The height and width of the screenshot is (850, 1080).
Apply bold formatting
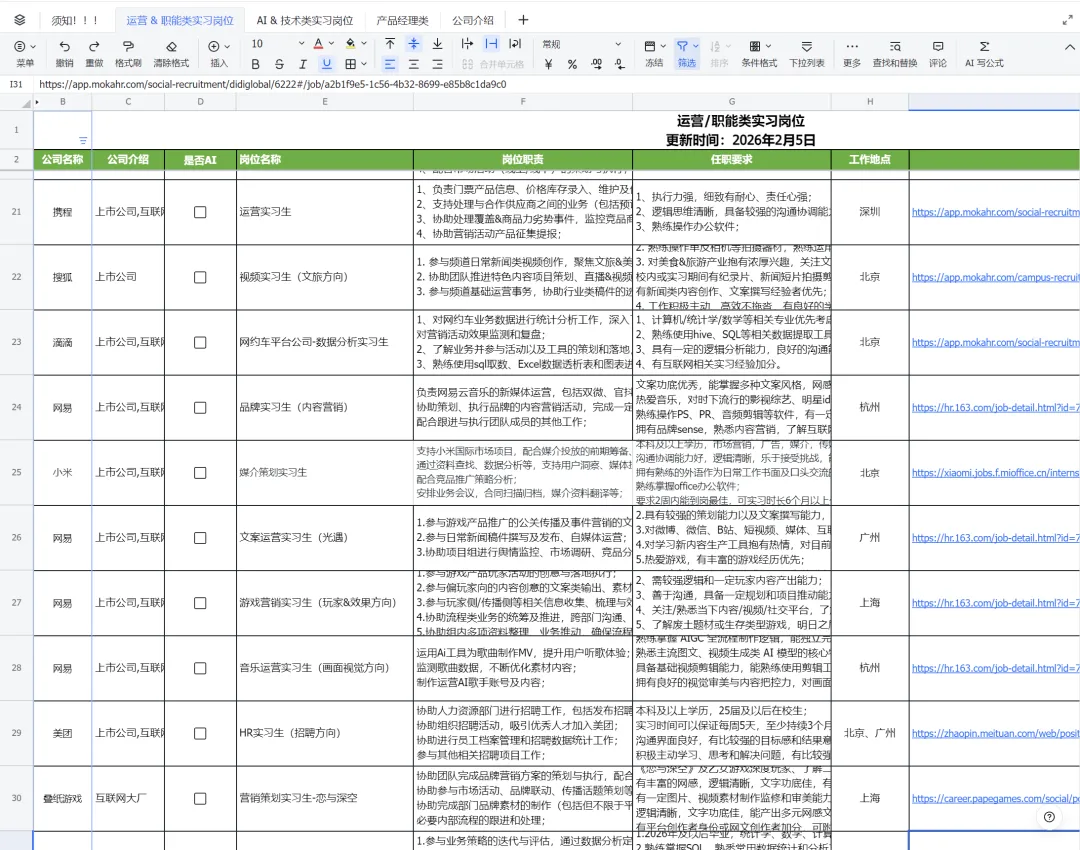256,64
